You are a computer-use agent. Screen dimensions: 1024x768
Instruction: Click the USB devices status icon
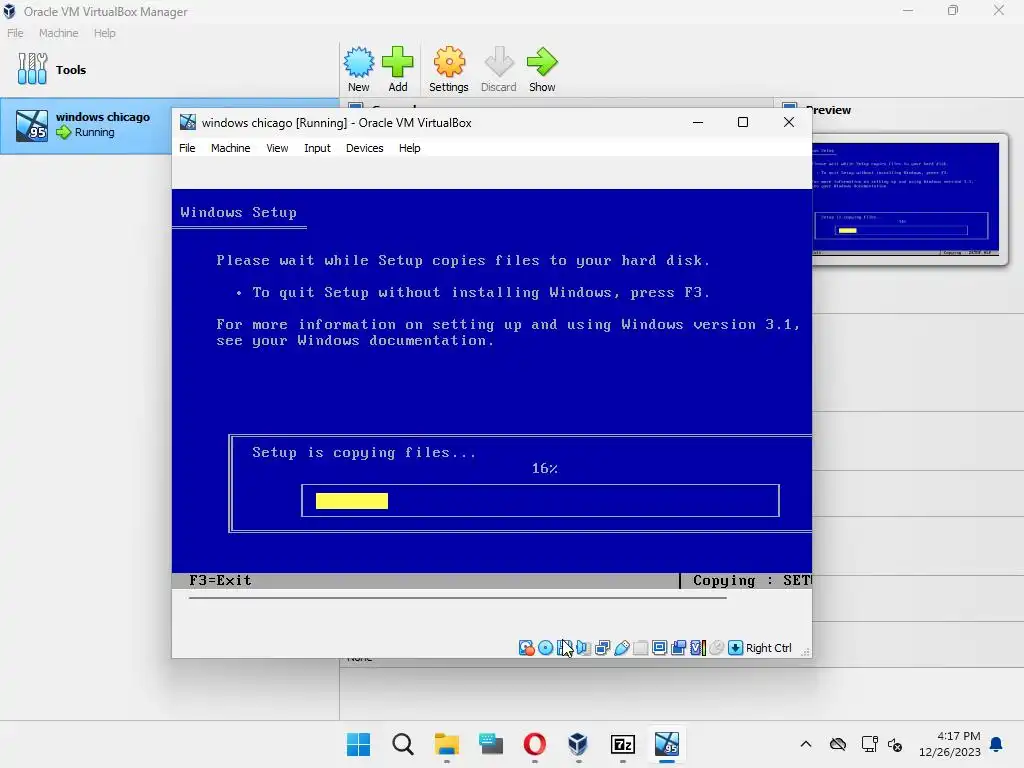tap(622, 648)
